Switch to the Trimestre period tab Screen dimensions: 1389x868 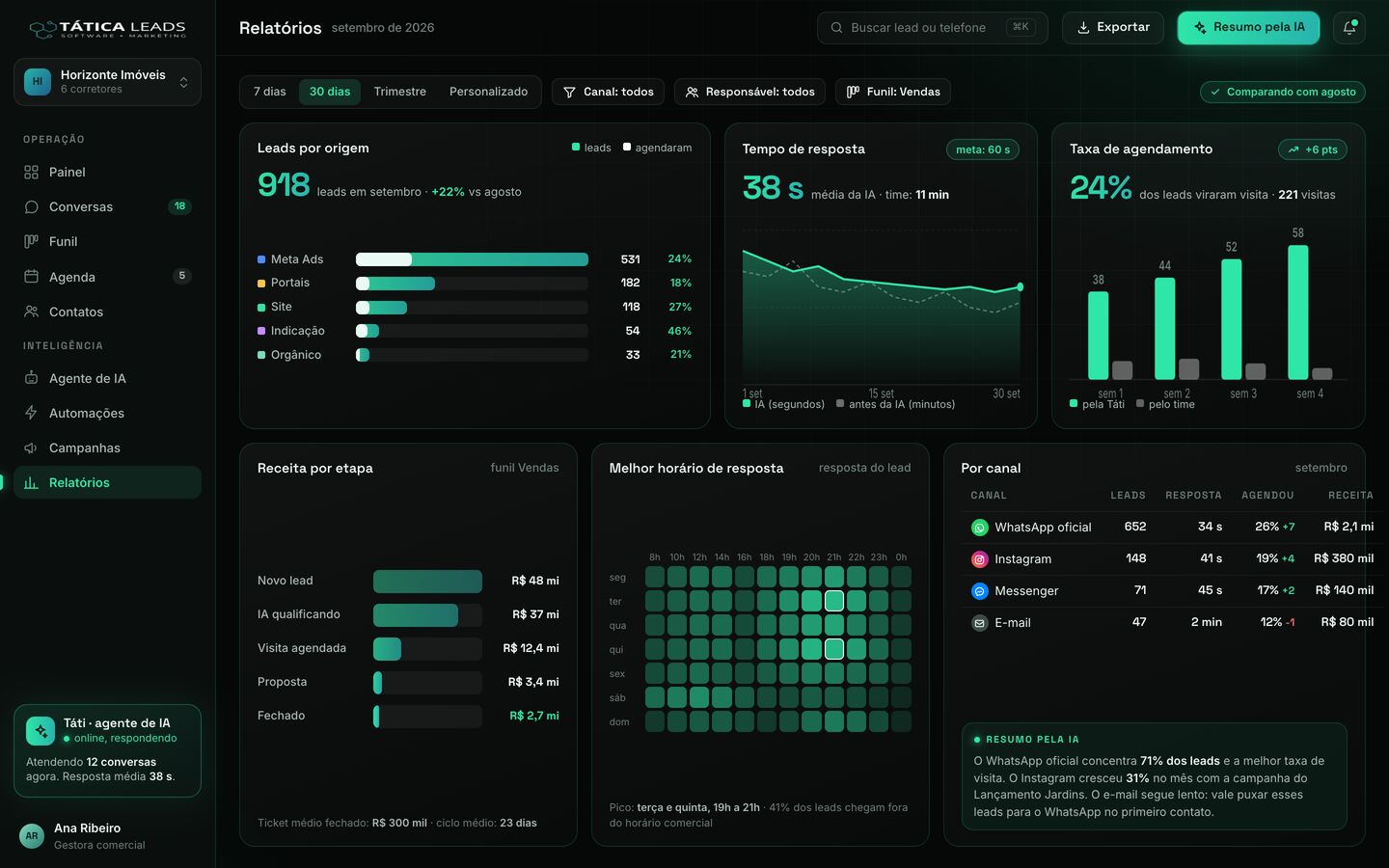400,92
